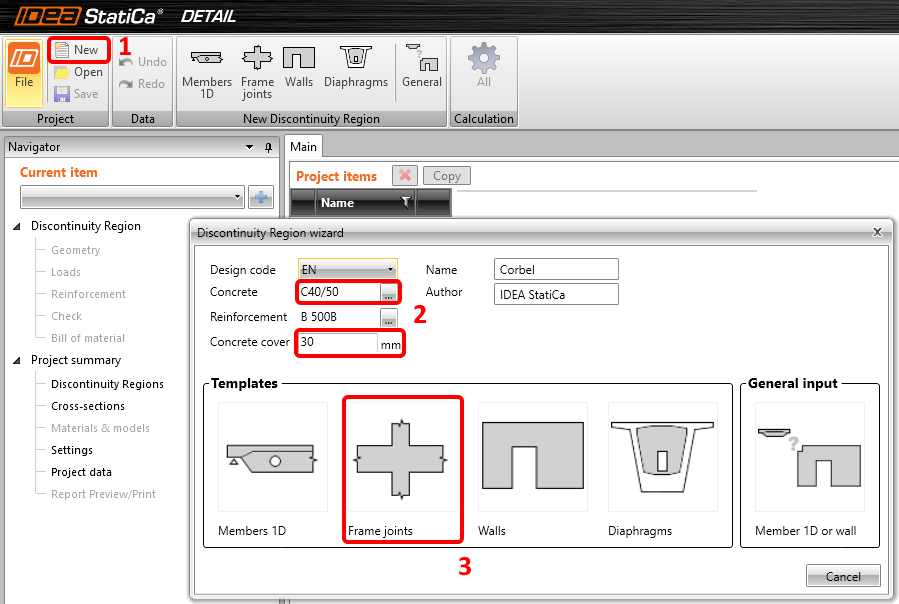Switch to the Main tab
Viewport: 899px width, 604px height.
pos(303,147)
